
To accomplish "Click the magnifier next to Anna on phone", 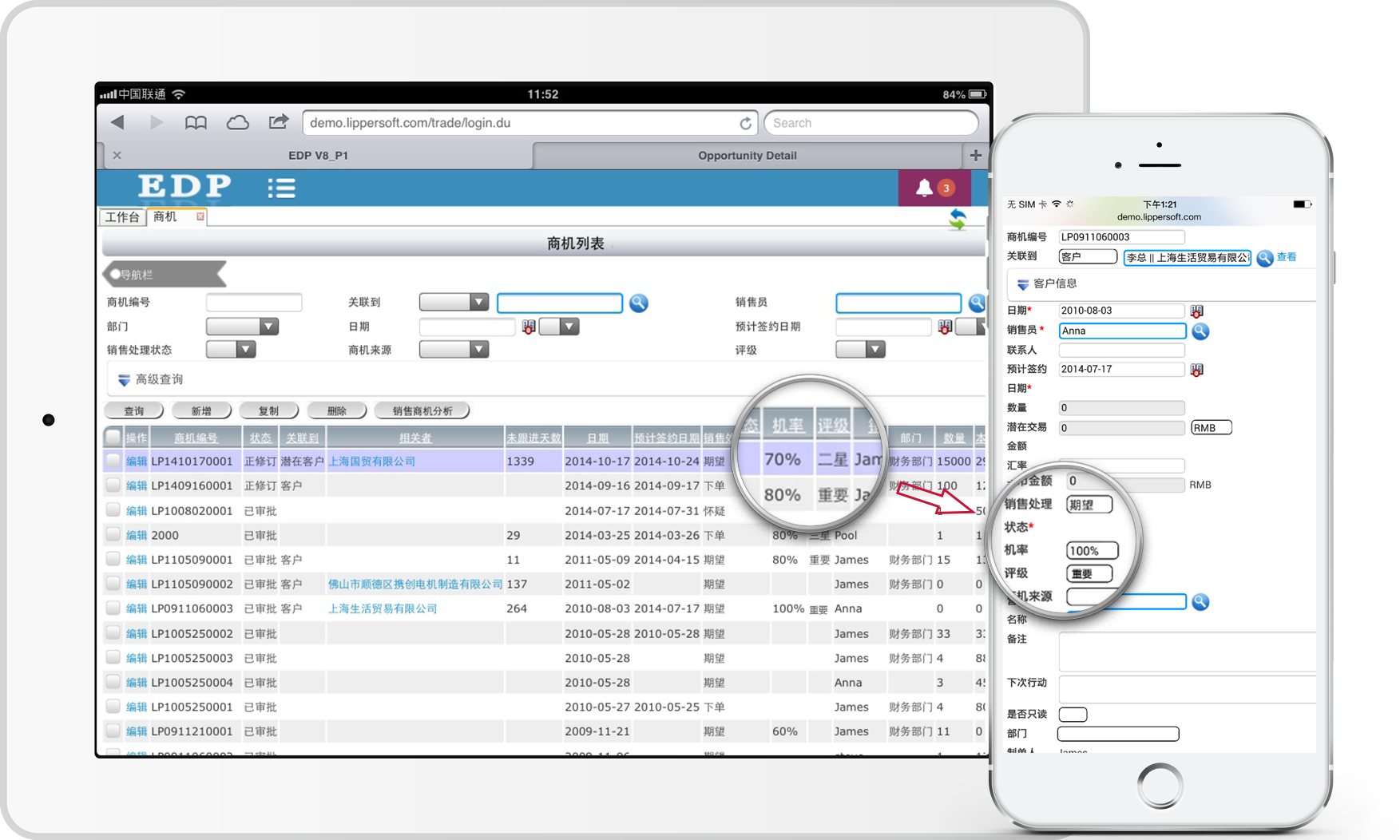I will point(1200,331).
